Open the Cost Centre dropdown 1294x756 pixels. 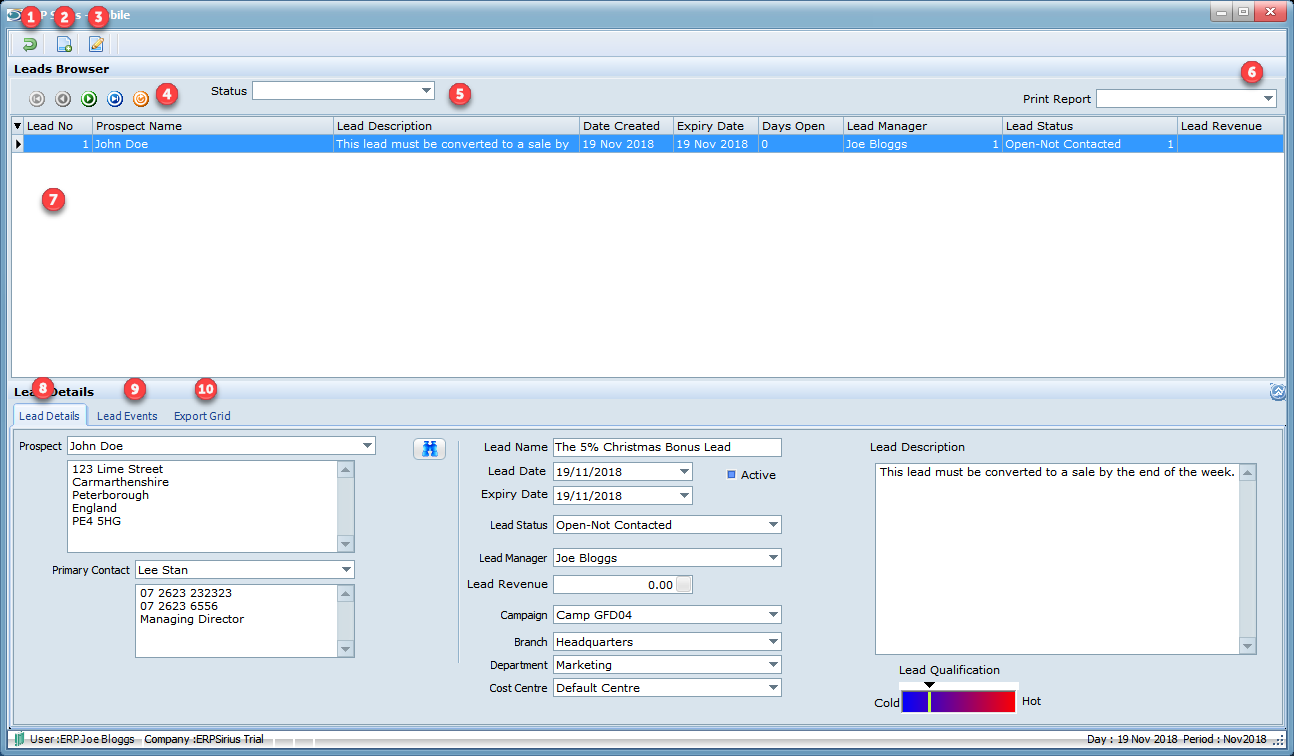773,688
